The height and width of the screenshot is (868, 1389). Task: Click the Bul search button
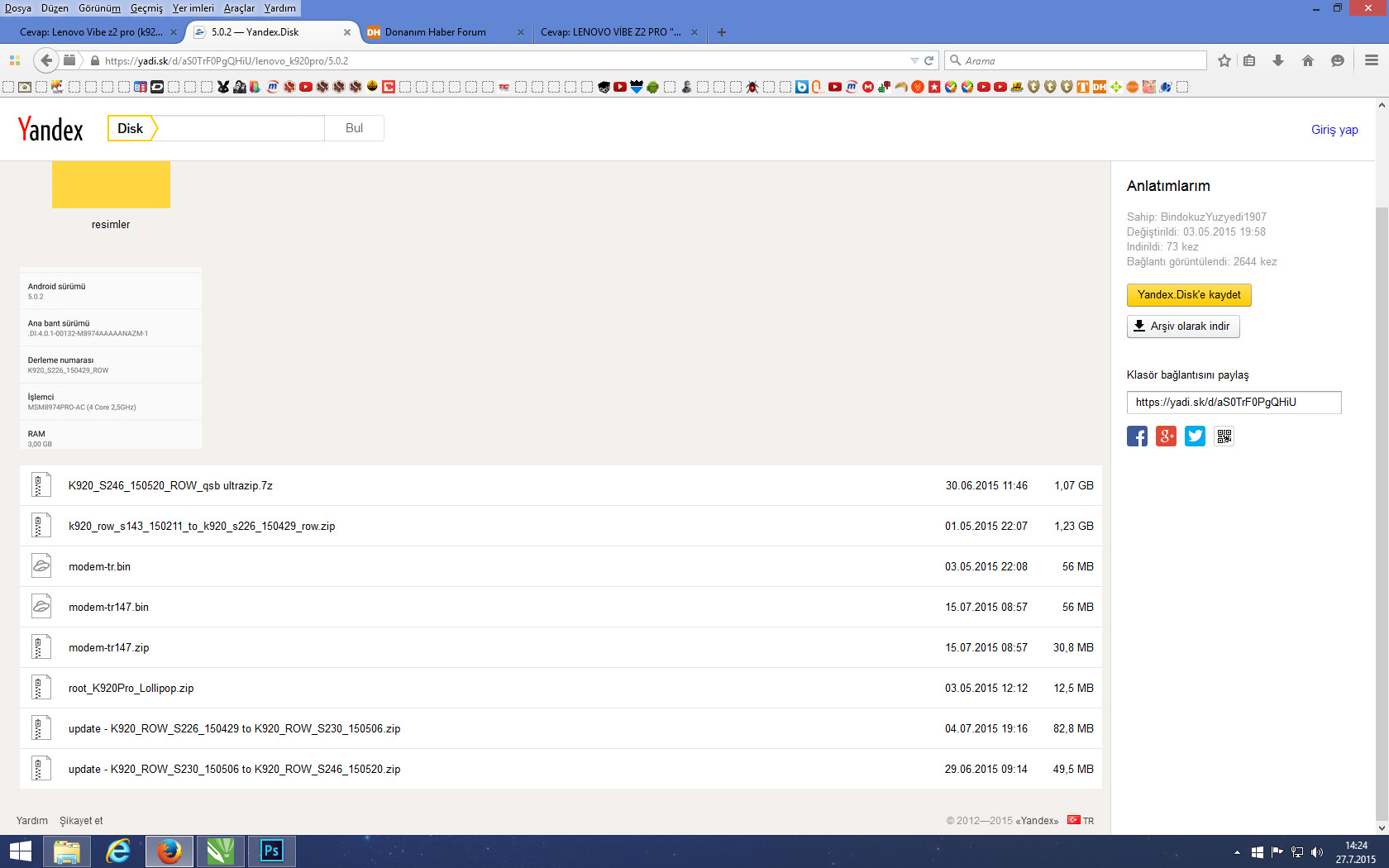[354, 128]
